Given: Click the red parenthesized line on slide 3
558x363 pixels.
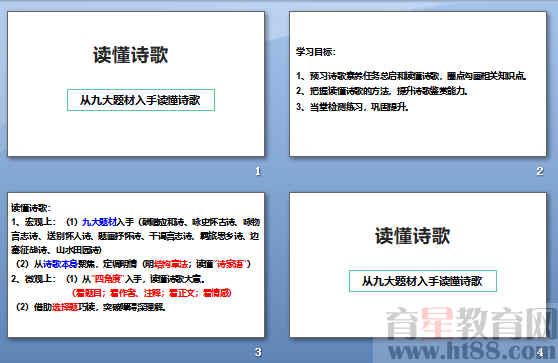Looking at the screenshot, I should (x=152, y=293).
